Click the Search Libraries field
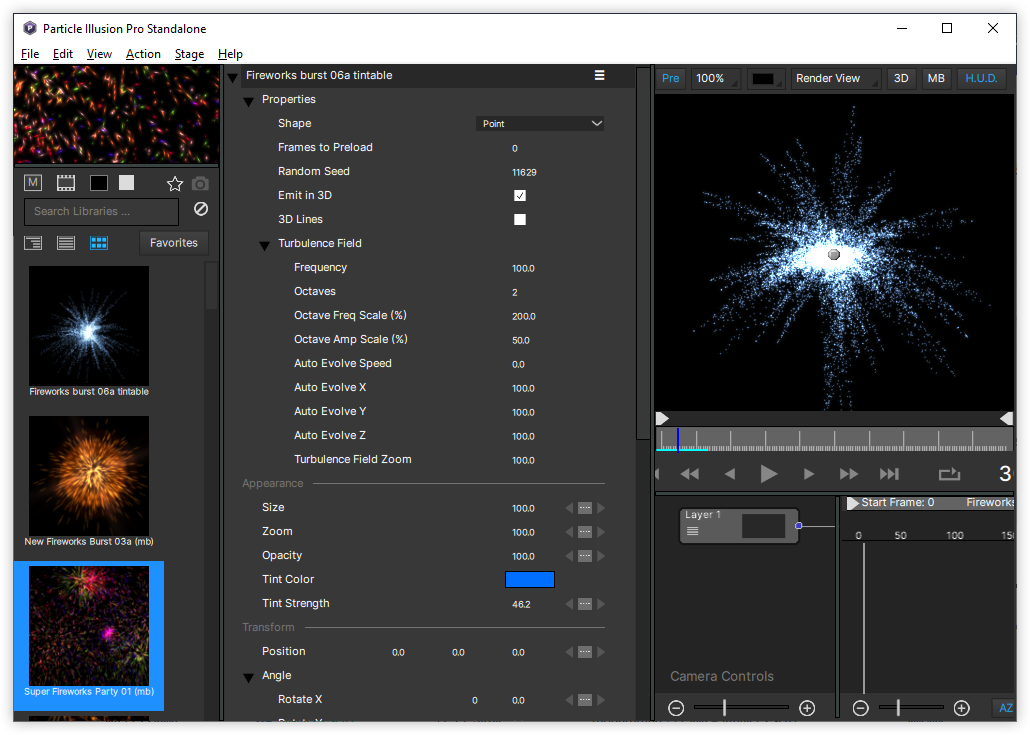Viewport: 1030px width, 735px height. [x=101, y=212]
